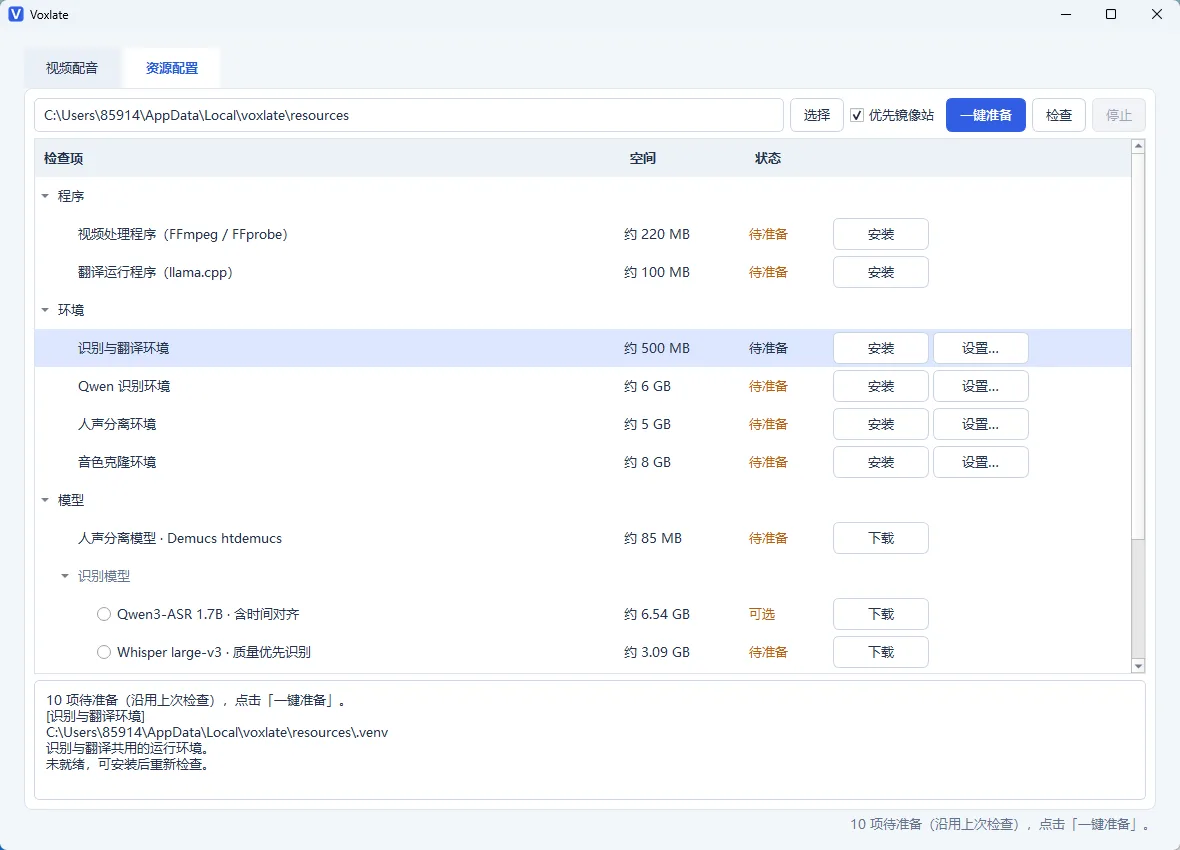The height and width of the screenshot is (850, 1180).
Task: Open settings for 人声分离环境
Action: tap(981, 424)
